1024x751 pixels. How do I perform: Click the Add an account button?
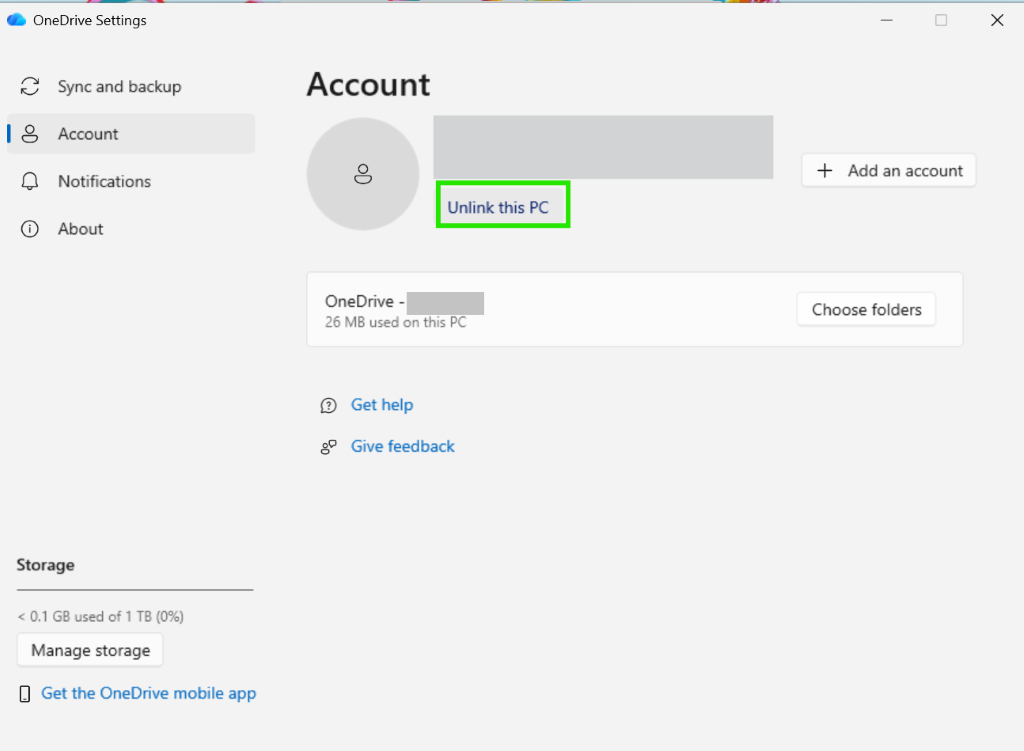(889, 170)
